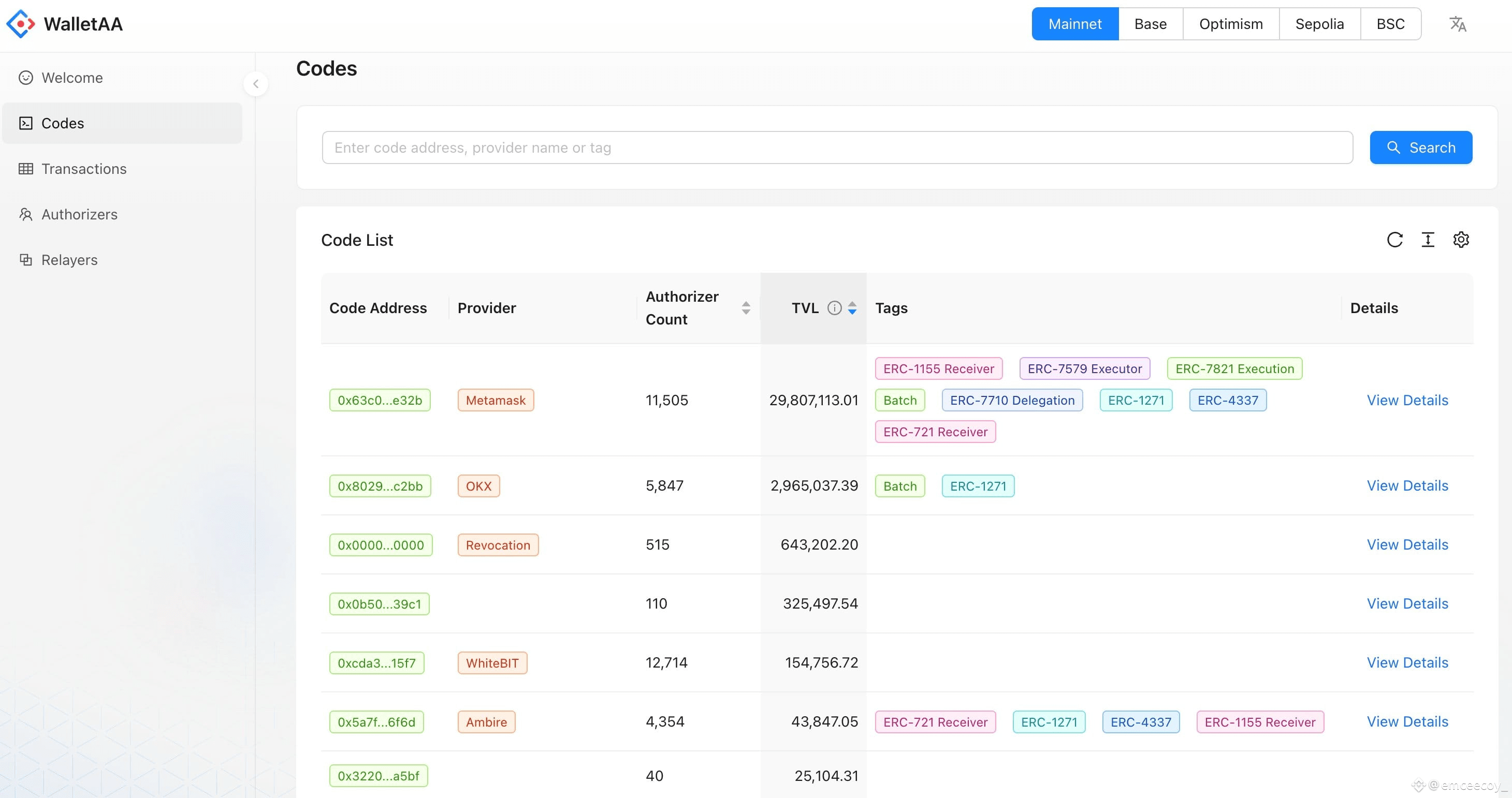Collapse the sidebar with the chevron
1512x798 pixels.
pos(255,84)
